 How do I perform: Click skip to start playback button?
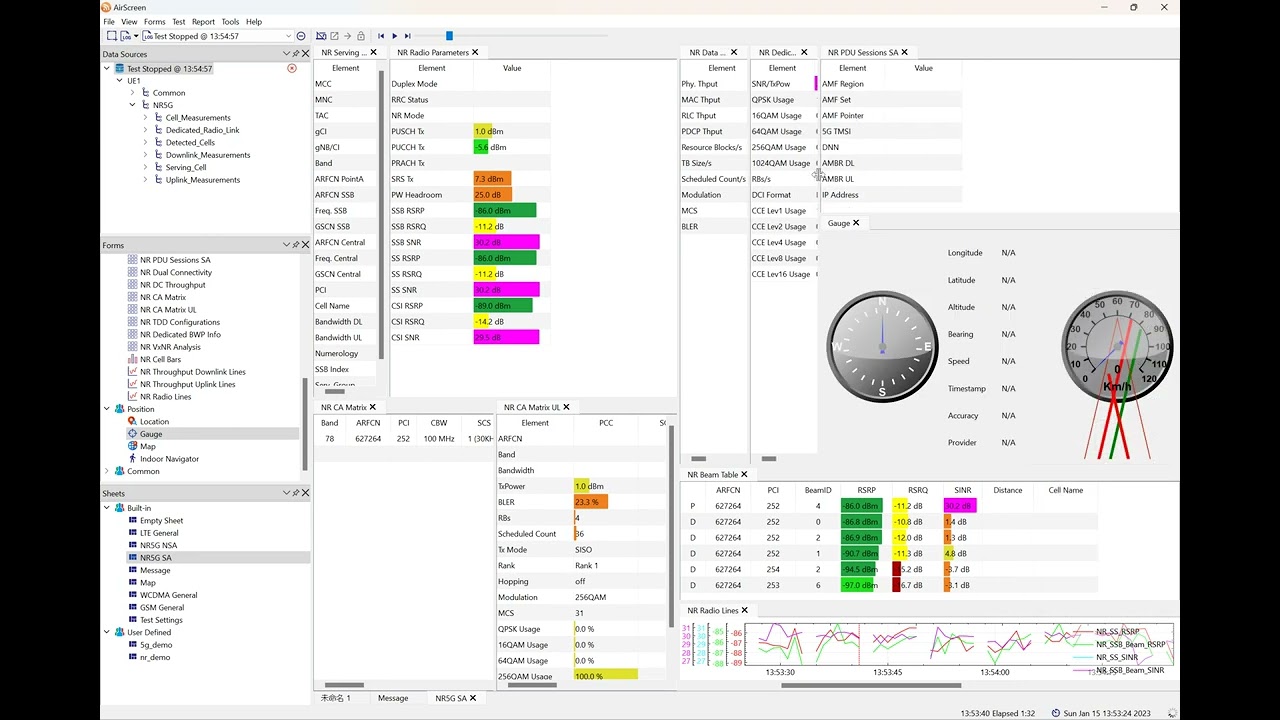coord(381,36)
